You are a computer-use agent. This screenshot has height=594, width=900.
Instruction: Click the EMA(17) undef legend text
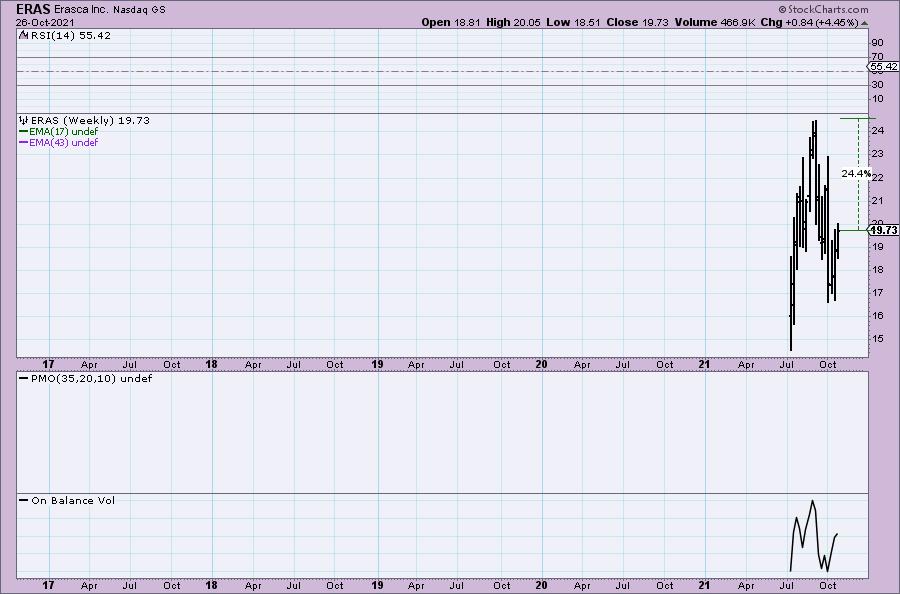coord(63,131)
